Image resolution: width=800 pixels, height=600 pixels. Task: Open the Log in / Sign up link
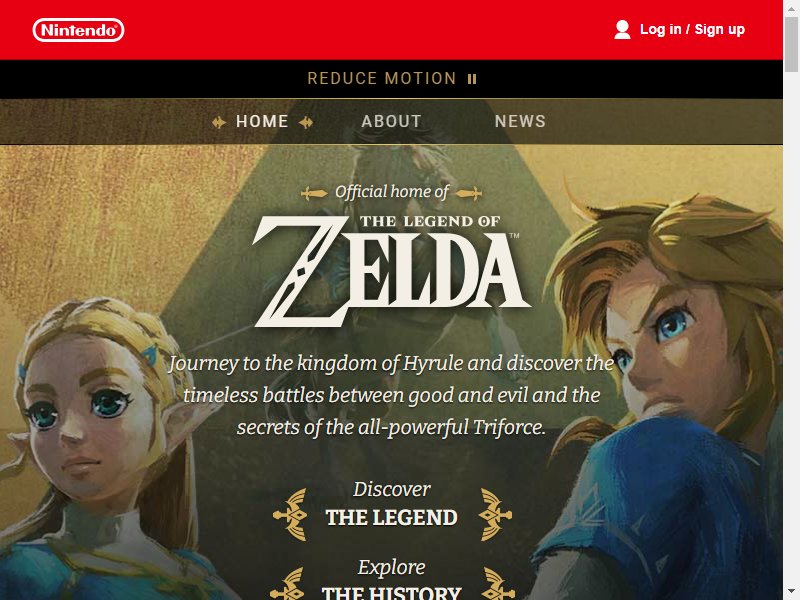tap(692, 30)
